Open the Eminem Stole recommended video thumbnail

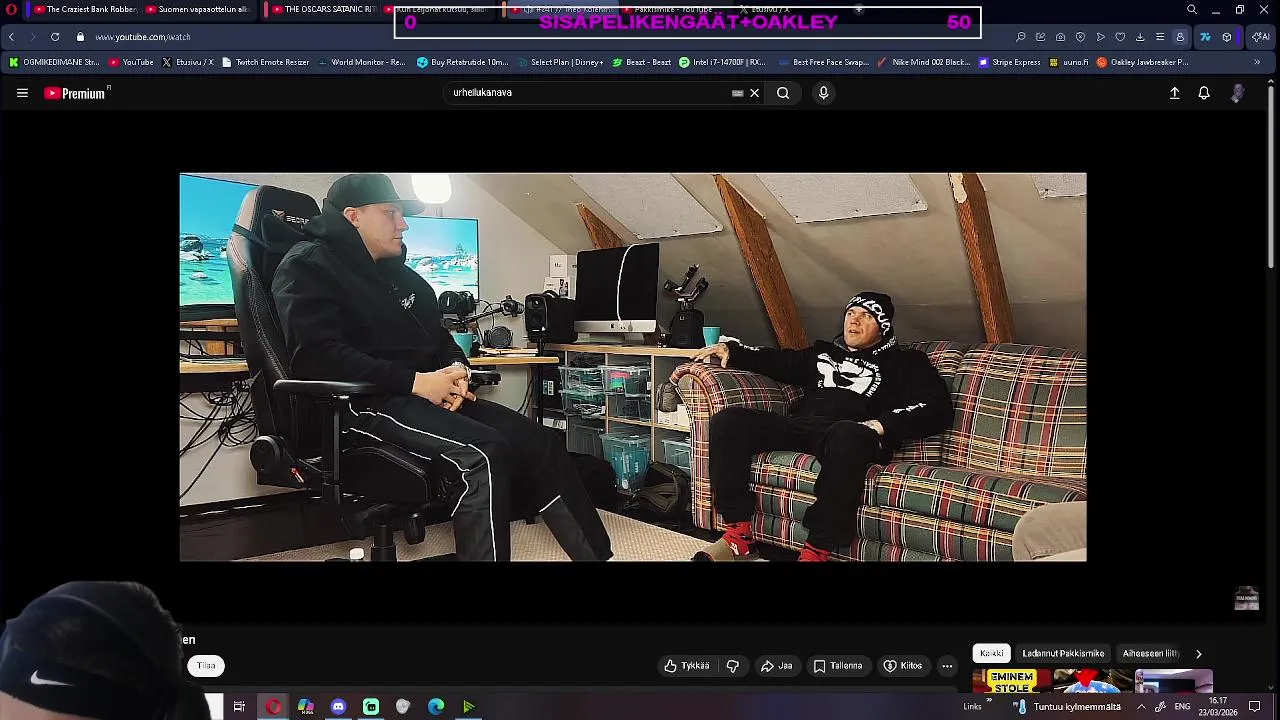1012,682
